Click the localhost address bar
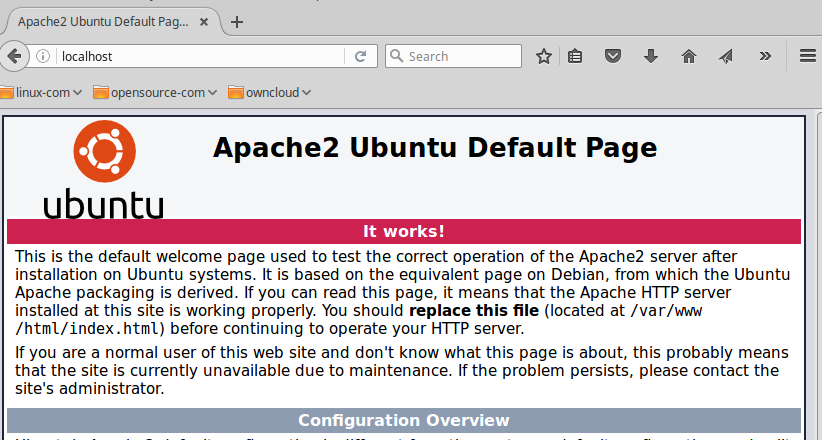Image resolution: width=822 pixels, height=440 pixels. click(x=200, y=57)
